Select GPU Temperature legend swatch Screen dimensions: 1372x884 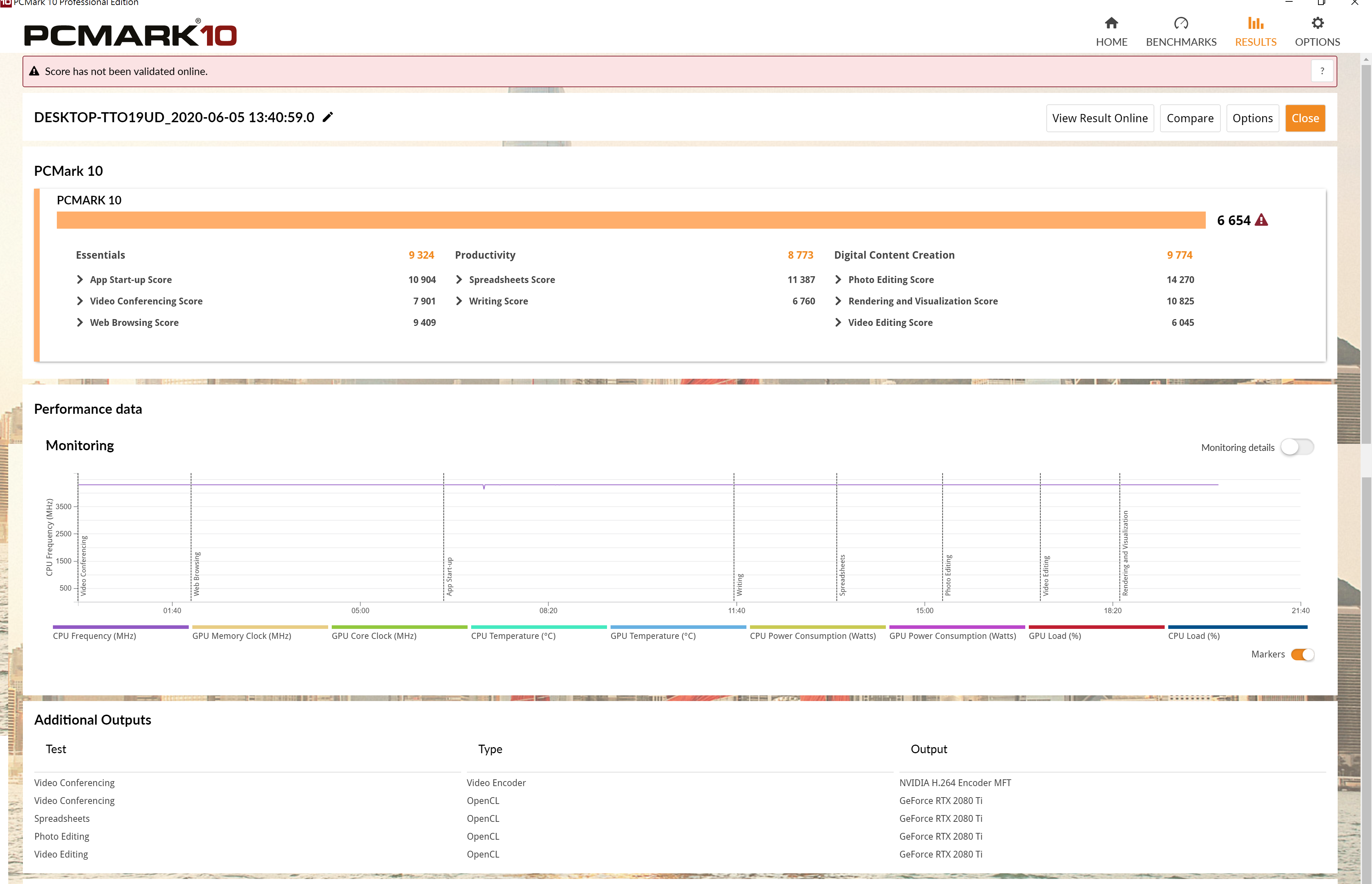678,627
